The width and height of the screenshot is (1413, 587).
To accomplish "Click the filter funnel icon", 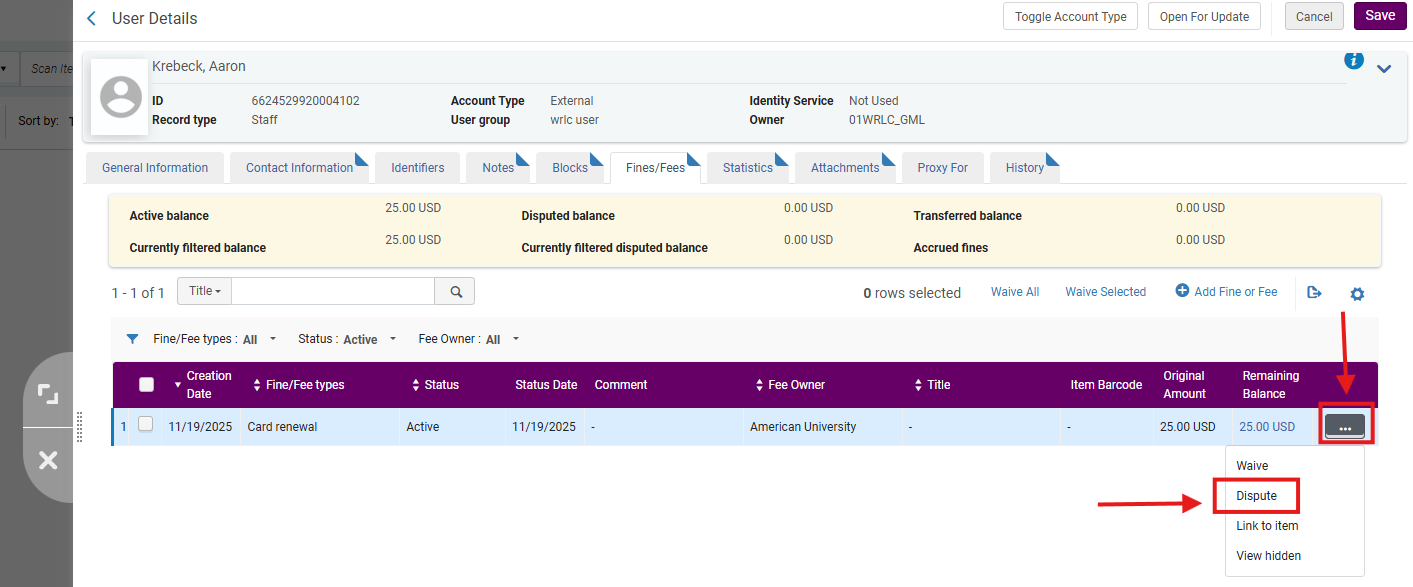I will pos(132,339).
